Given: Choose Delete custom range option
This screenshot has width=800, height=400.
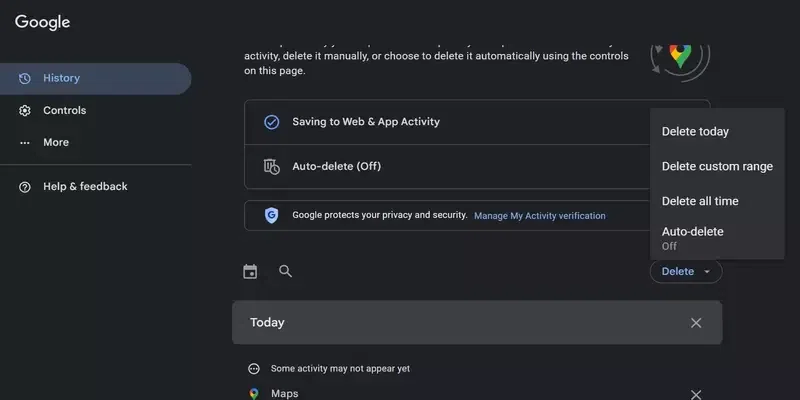Looking at the screenshot, I should coord(717,166).
